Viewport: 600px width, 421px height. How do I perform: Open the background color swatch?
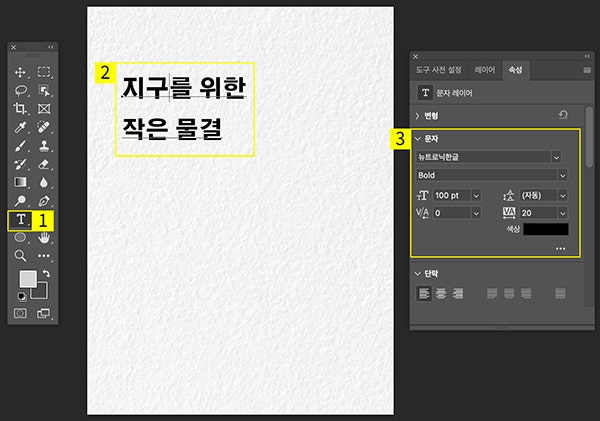click(x=41, y=292)
